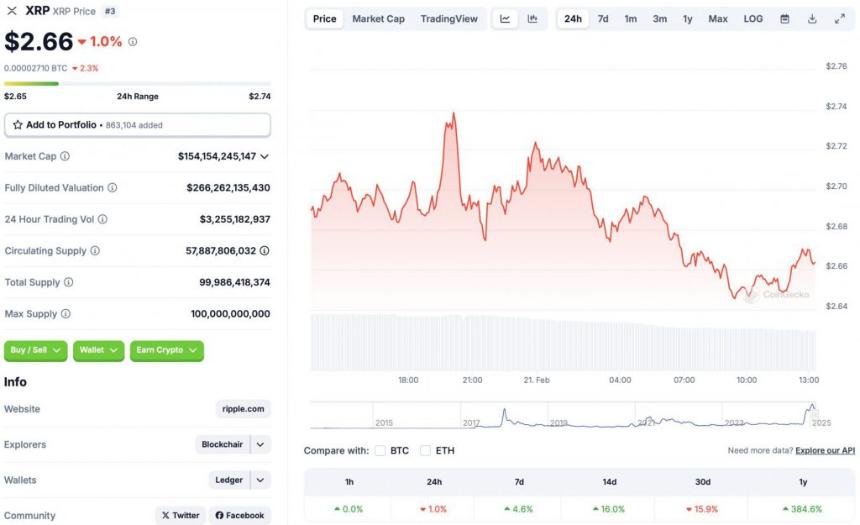This screenshot has height=525, width=860.
Task: Expand the Explorers dropdown arrow
Action: 261,444
